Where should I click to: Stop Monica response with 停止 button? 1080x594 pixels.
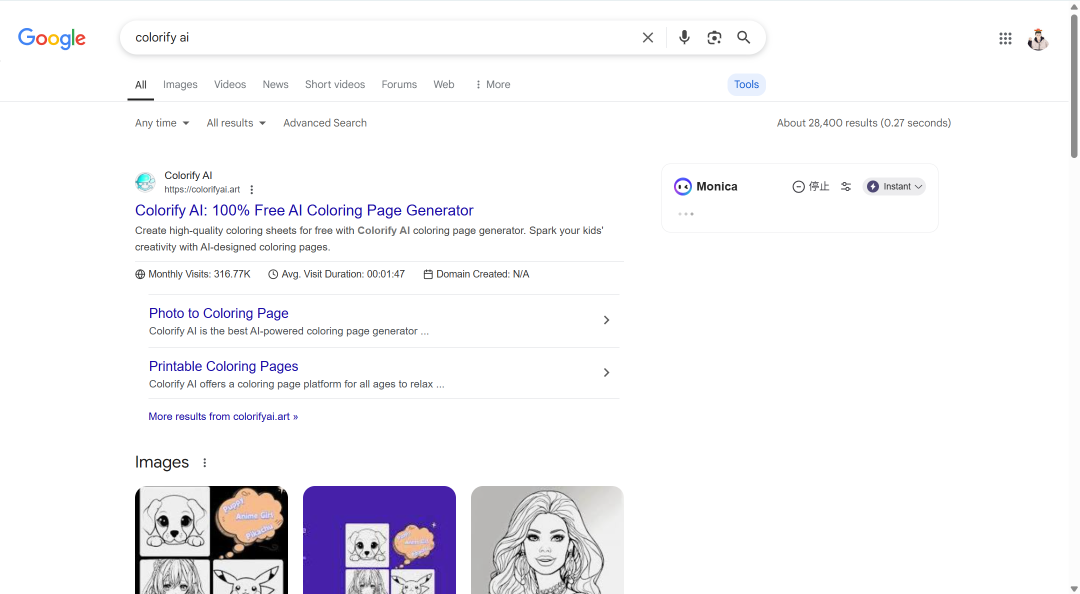click(x=811, y=186)
